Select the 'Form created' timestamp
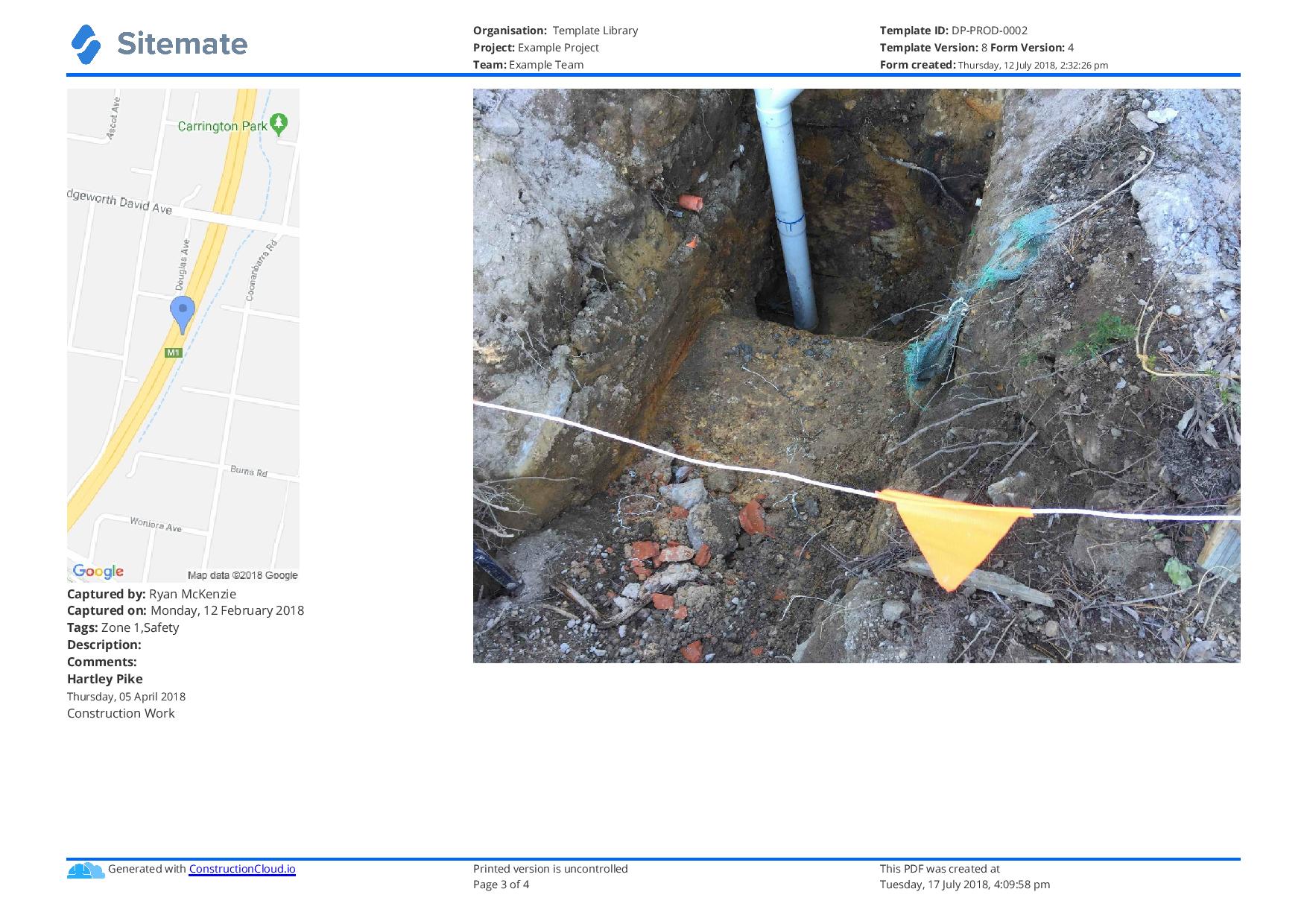Viewport: 1307px width, 924px height. [994, 65]
